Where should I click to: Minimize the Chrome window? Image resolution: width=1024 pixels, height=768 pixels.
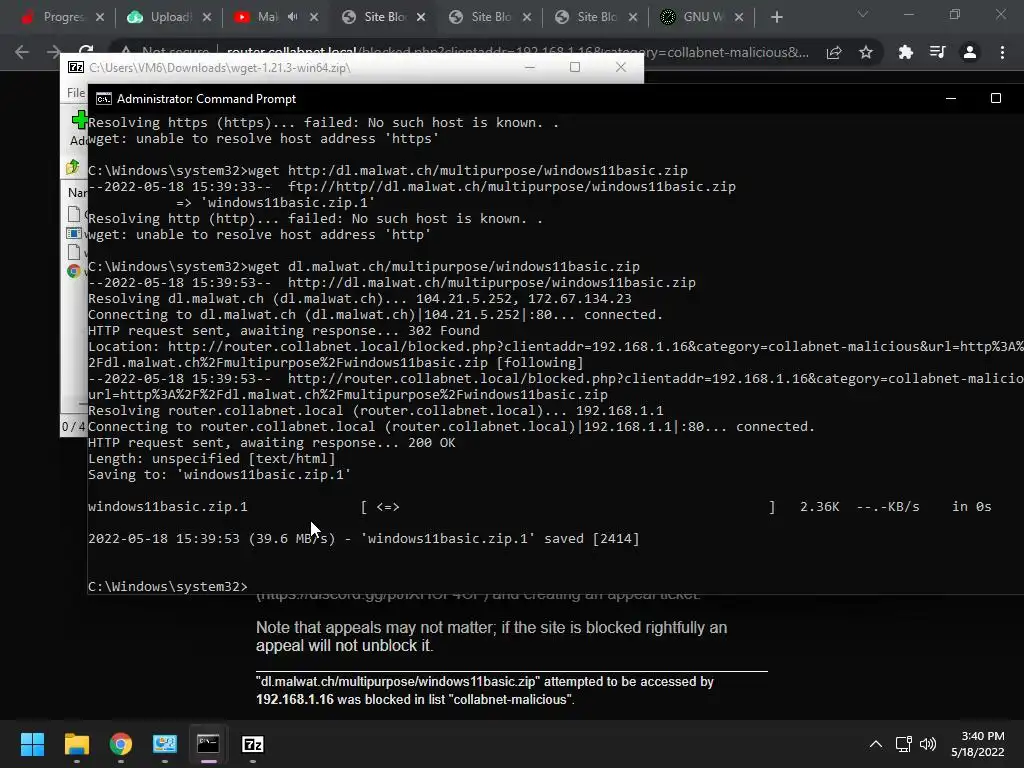tap(908, 14)
